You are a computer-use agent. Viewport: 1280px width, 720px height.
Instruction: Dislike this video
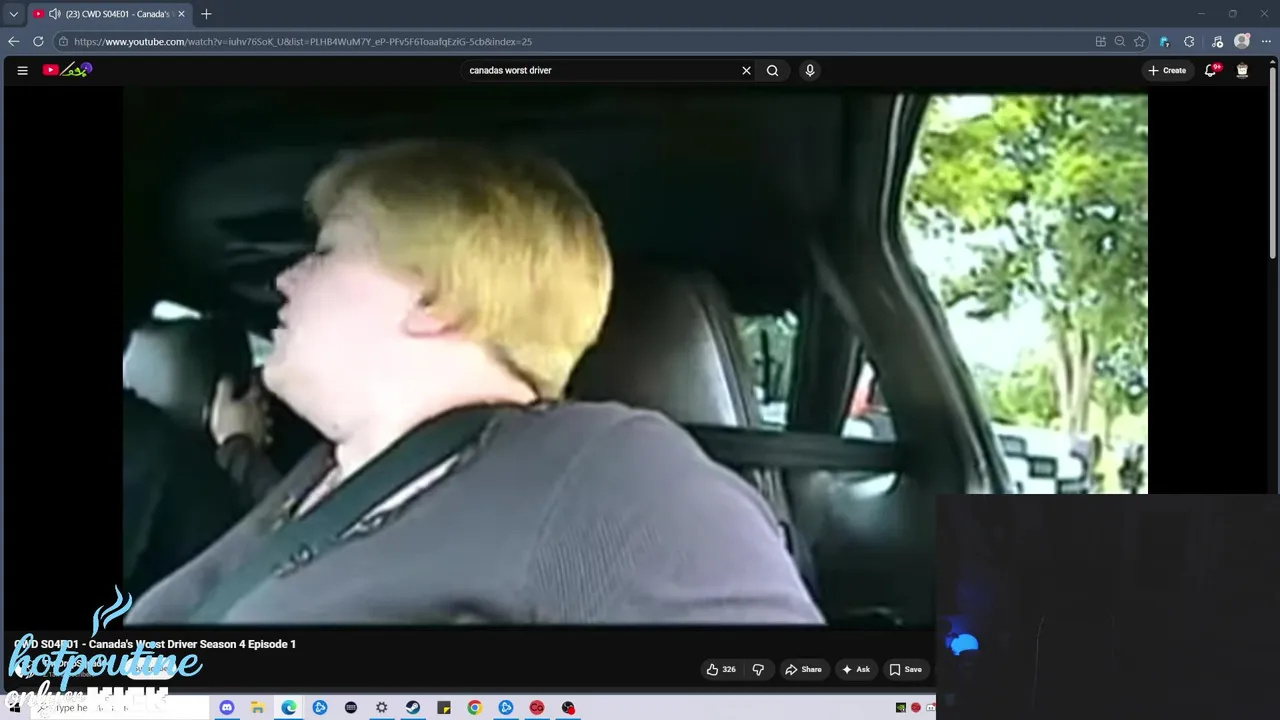(758, 669)
